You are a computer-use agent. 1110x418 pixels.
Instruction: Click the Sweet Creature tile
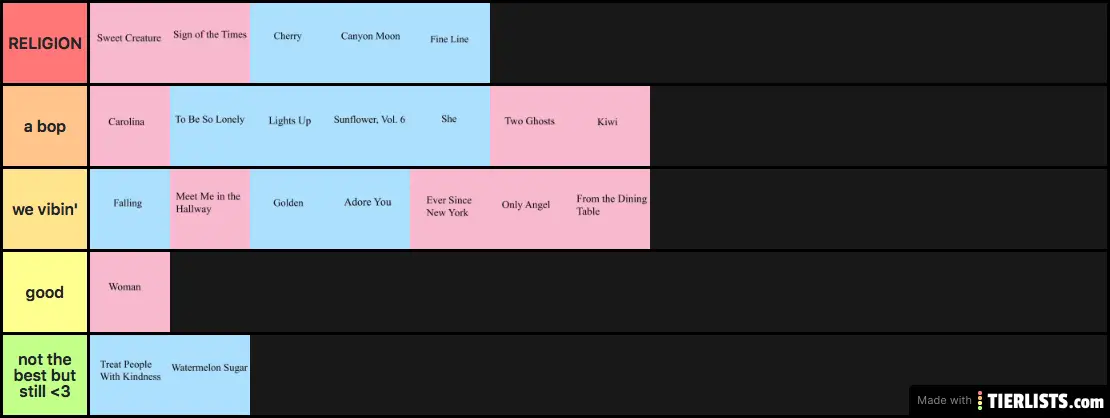point(129,42)
